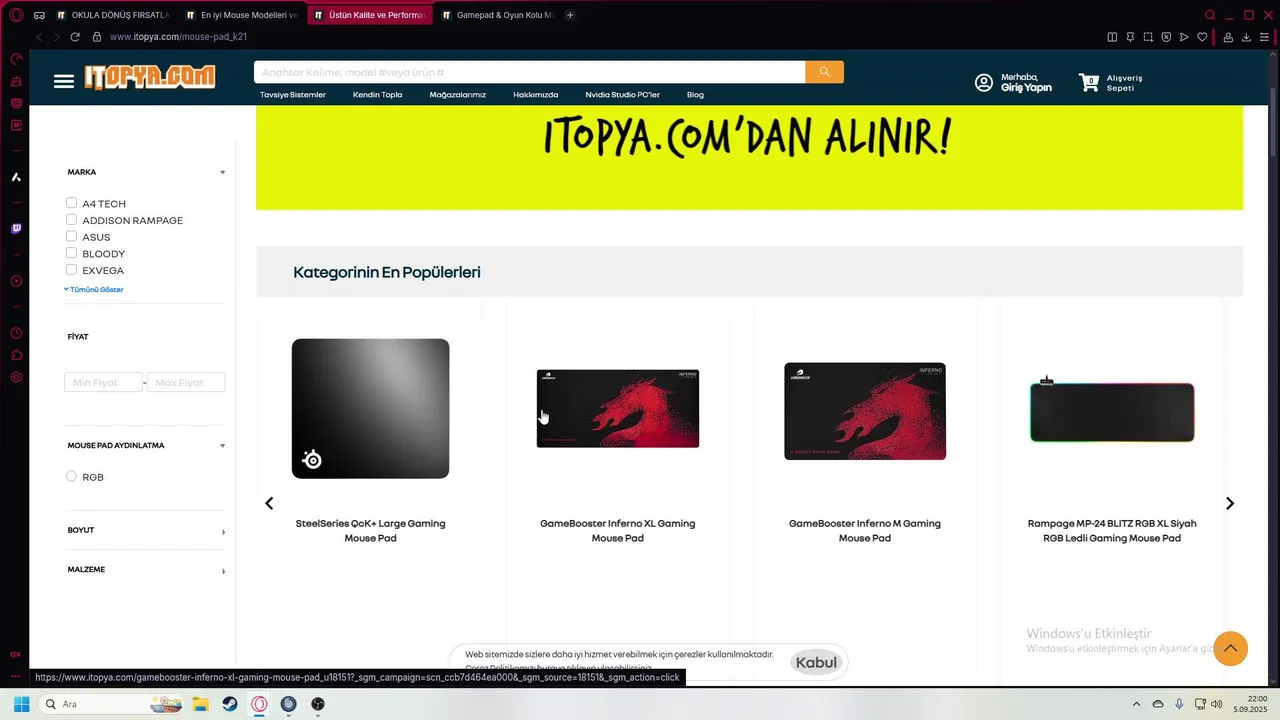Click the Min Fiyat price field
The height and width of the screenshot is (720, 1280).
click(x=103, y=382)
